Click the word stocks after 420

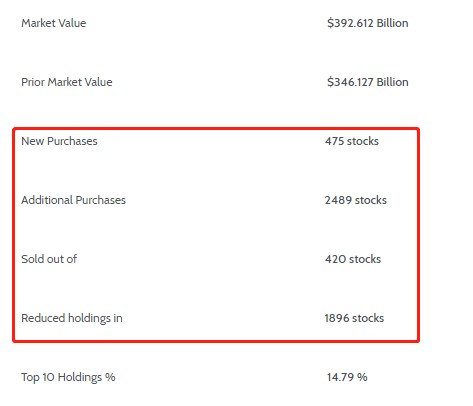pyautogui.click(x=365, y=259)
